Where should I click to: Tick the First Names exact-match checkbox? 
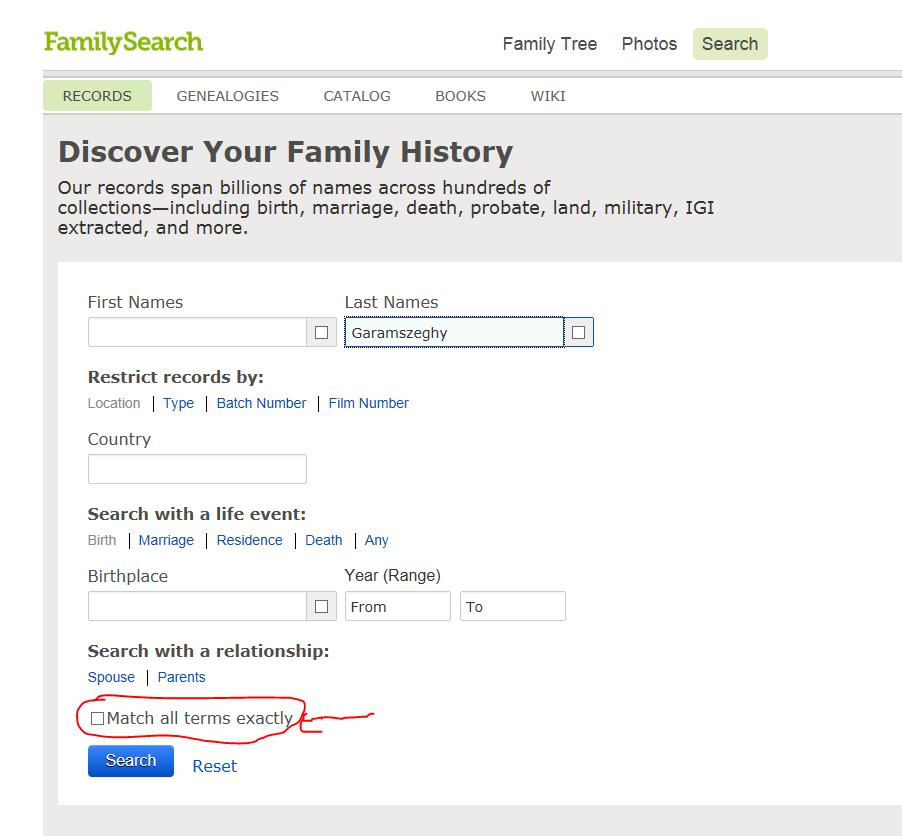322,333
